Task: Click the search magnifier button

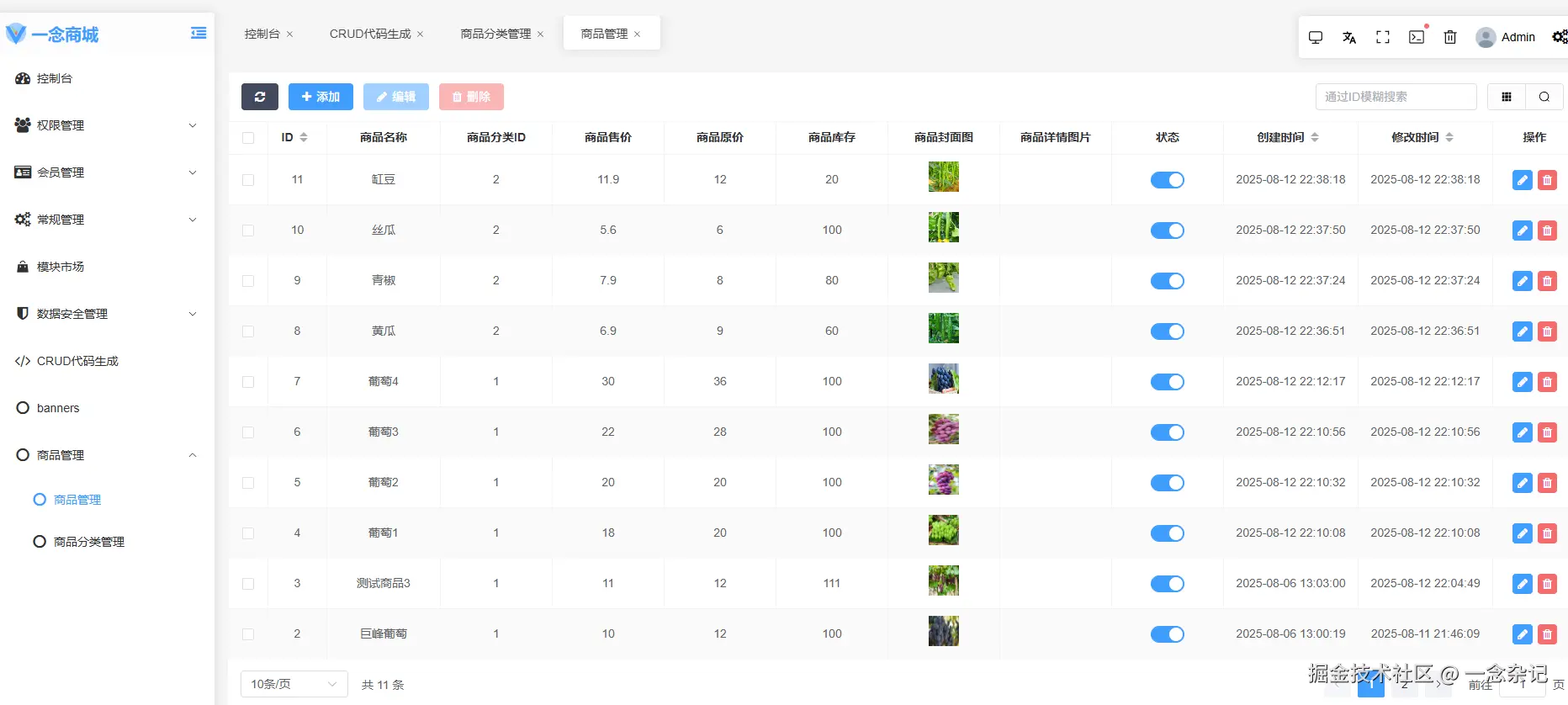Action: point(1544,97)
